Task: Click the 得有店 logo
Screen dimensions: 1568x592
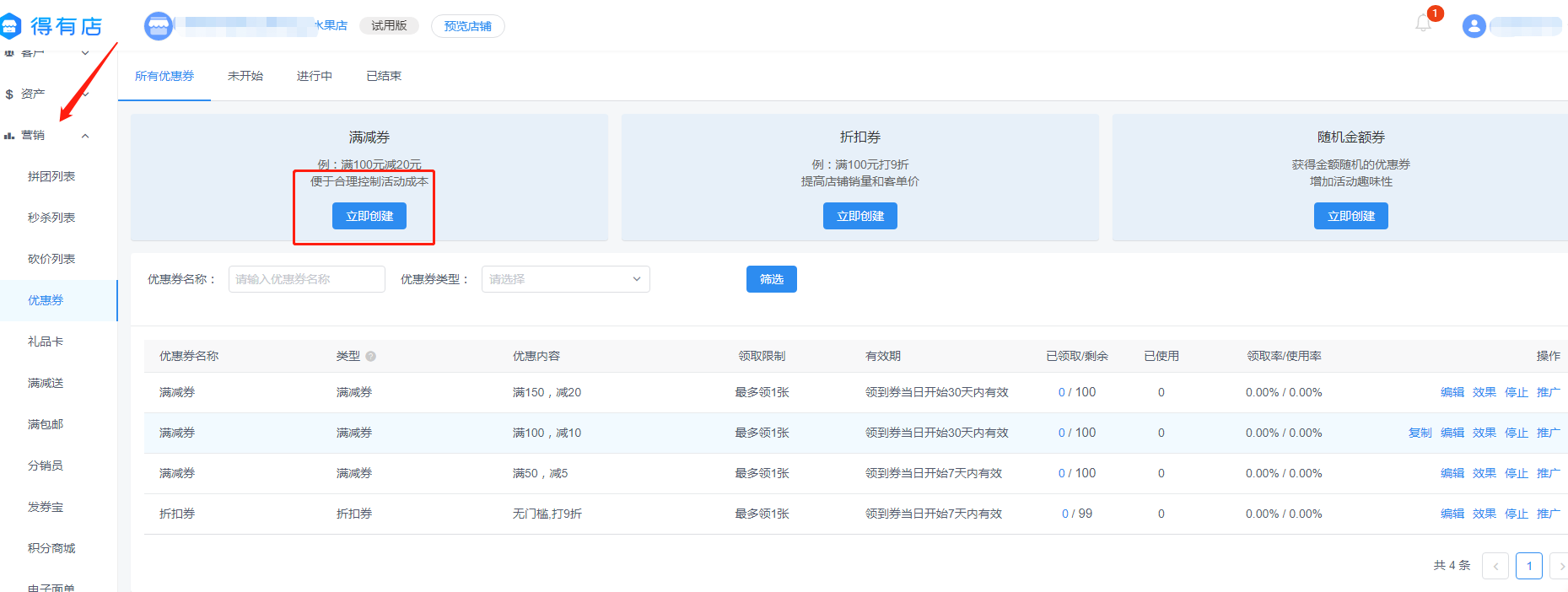Action: 52,26
